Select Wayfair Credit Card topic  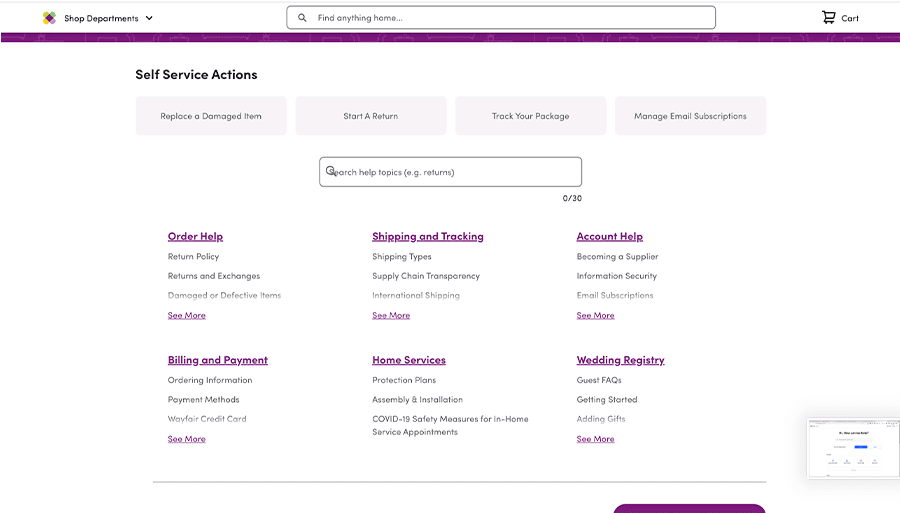[x=207, y=419]
